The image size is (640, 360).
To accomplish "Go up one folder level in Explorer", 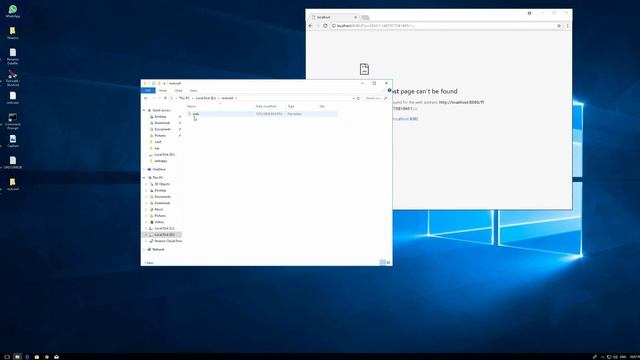I will 165,98.
